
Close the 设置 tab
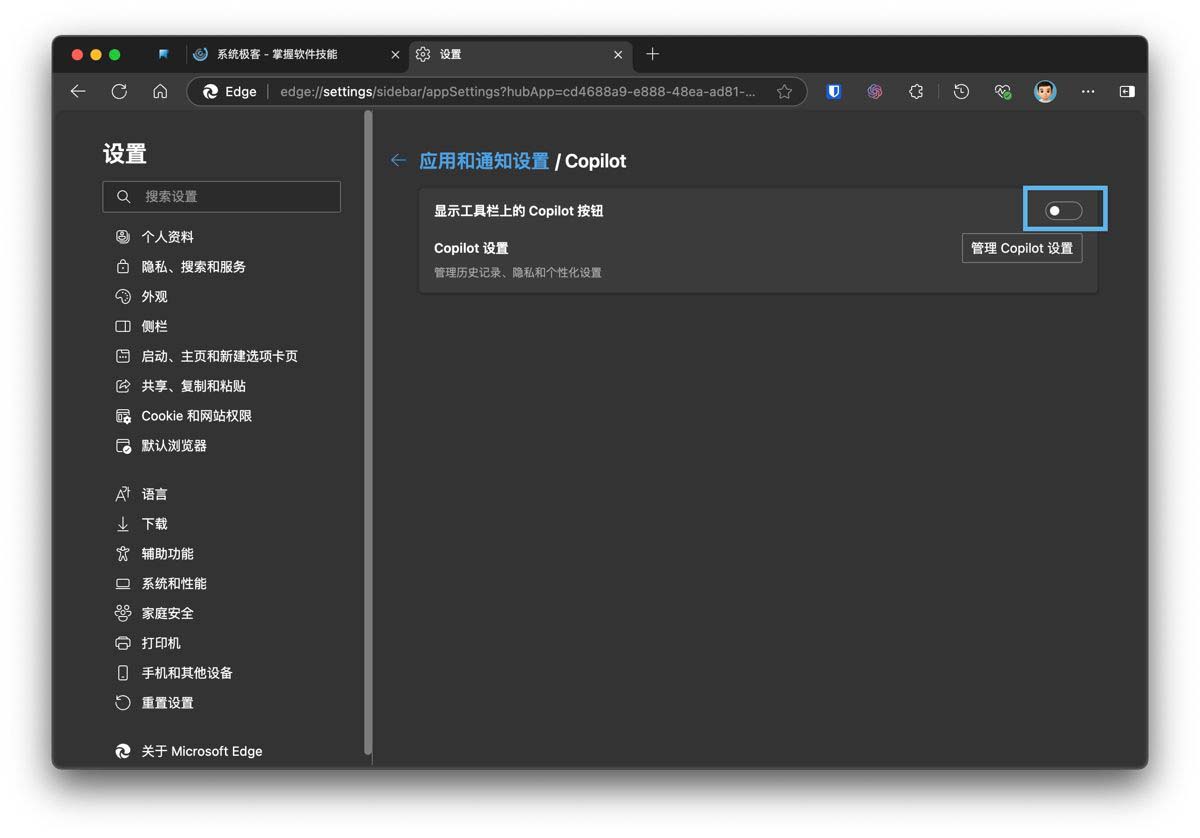(618, 55)
